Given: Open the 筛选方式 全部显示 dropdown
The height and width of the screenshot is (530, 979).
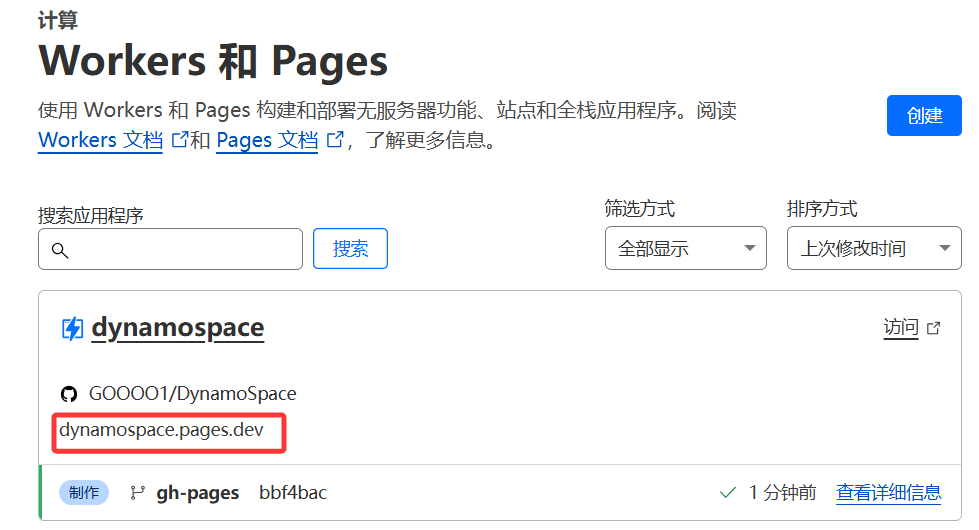Looking at the screenshot, I should coord(686,248).
